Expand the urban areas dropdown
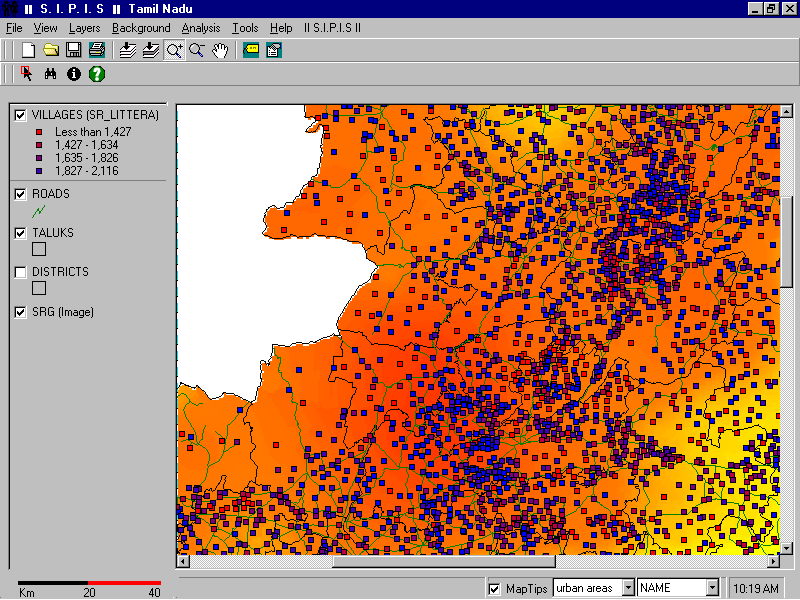The height and width of the screenshot is (600, 800). point(628,588)
